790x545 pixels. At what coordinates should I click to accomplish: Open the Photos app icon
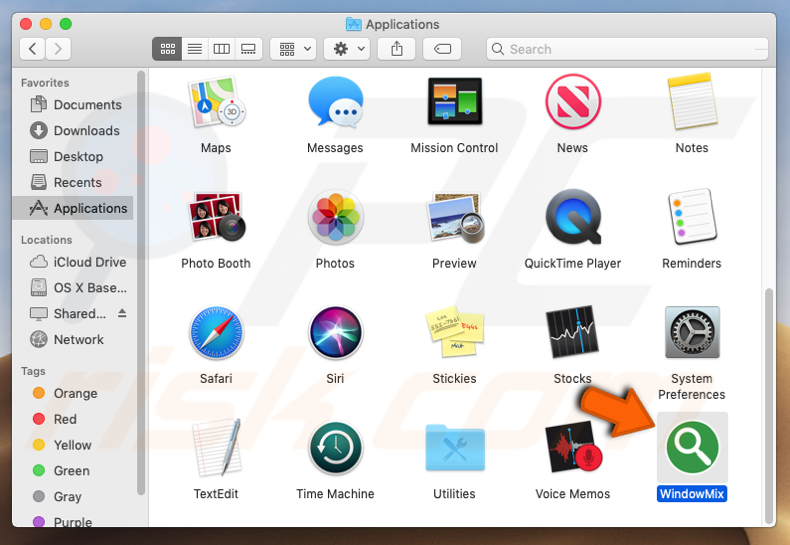point(335,217)
